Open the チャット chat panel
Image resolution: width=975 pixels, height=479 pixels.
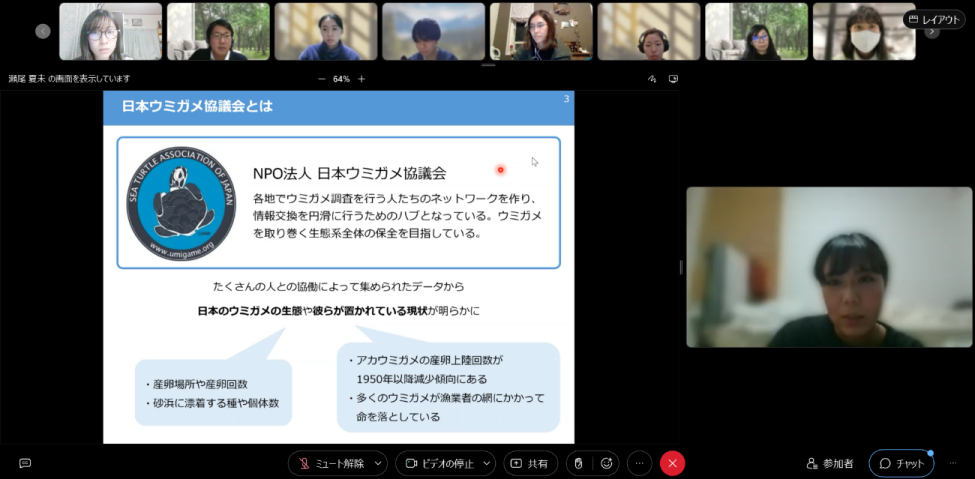tap(902, 463)
